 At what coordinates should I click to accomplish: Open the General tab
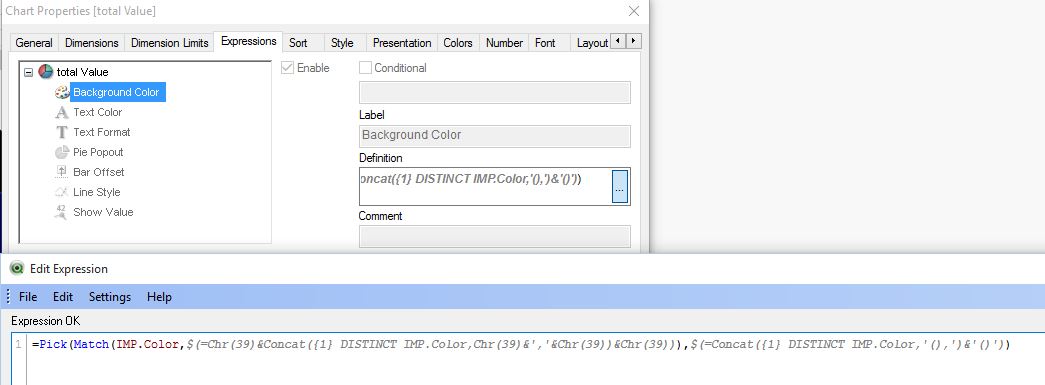(34, 43)
